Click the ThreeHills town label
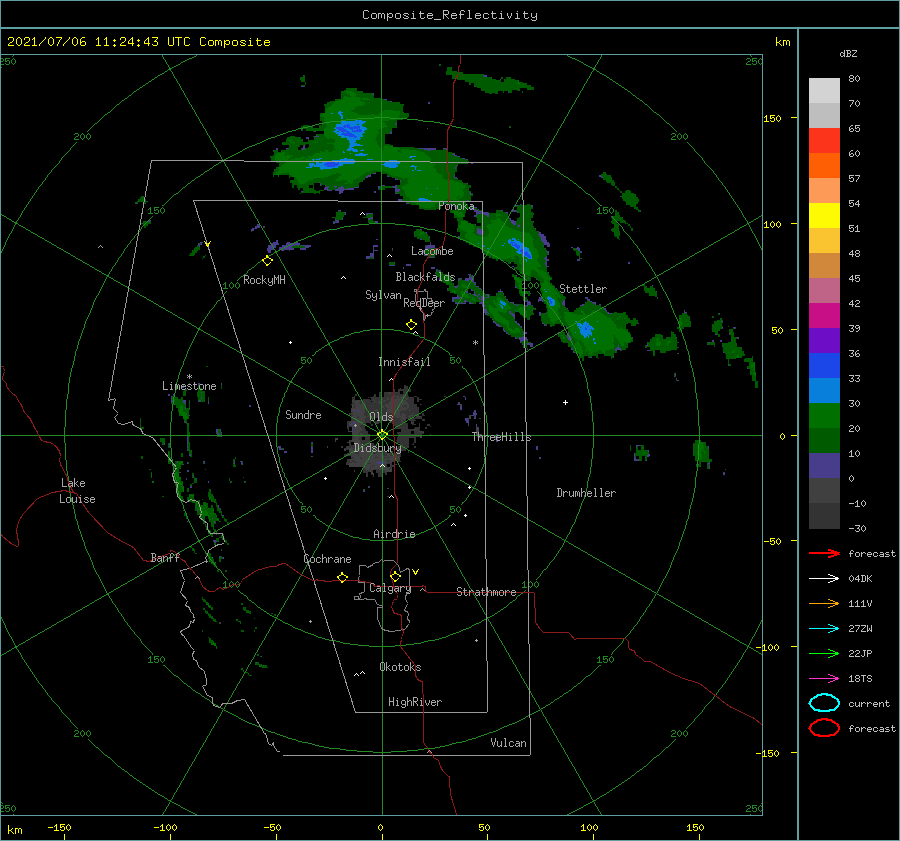 pyautogui.click(x=501, y=437)
